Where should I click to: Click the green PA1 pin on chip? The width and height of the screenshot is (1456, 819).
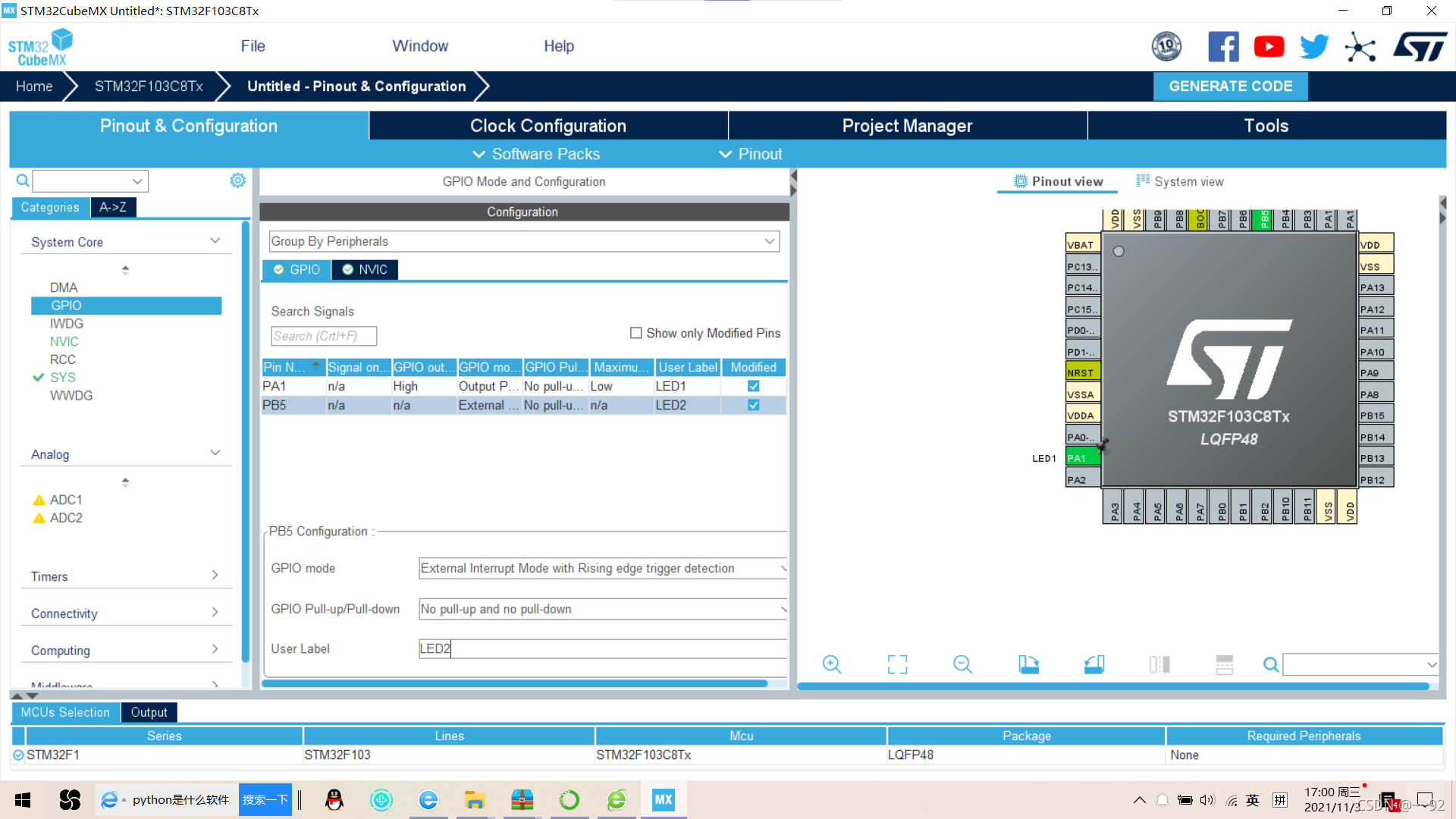pyautogui.click(x=1082, y=458)
